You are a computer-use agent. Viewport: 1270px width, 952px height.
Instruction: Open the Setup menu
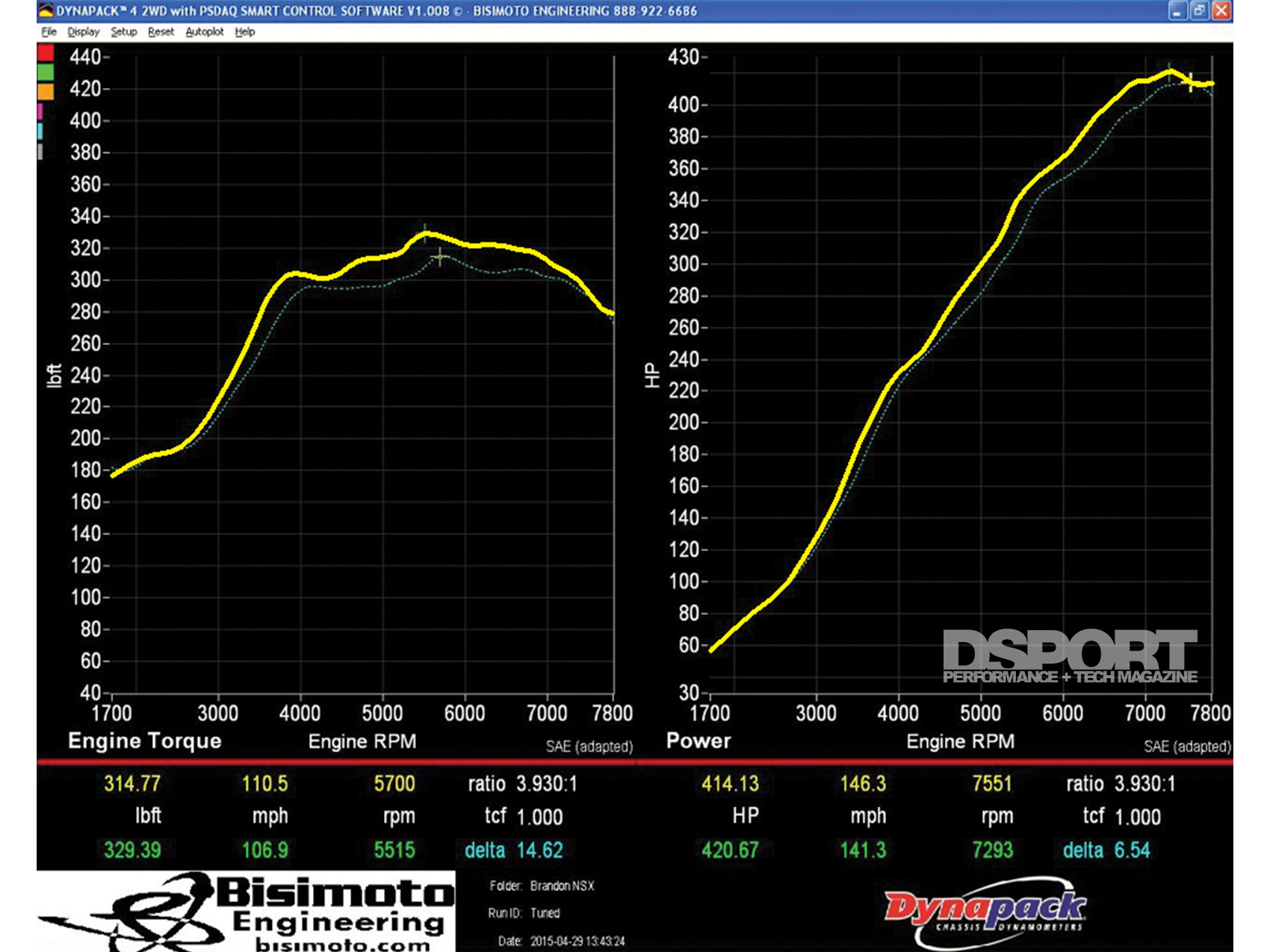point(123,31)
